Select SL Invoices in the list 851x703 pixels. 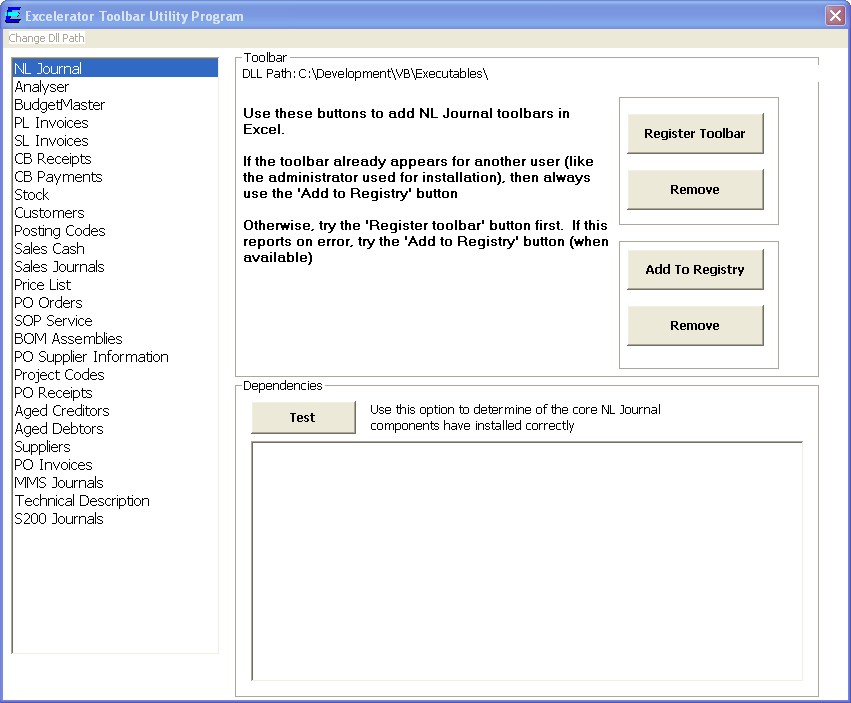point(115,141)
